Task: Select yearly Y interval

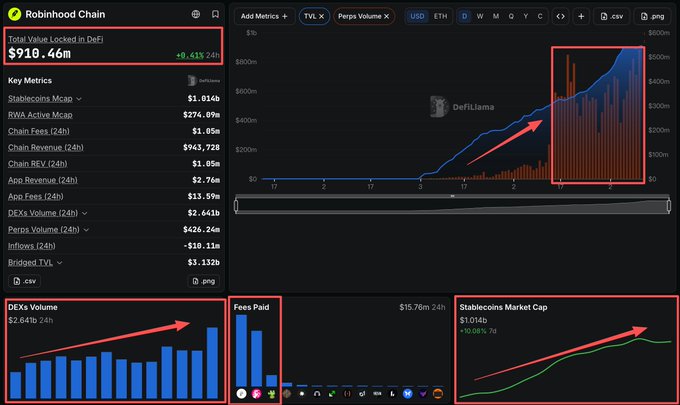Action: point(526,16)
